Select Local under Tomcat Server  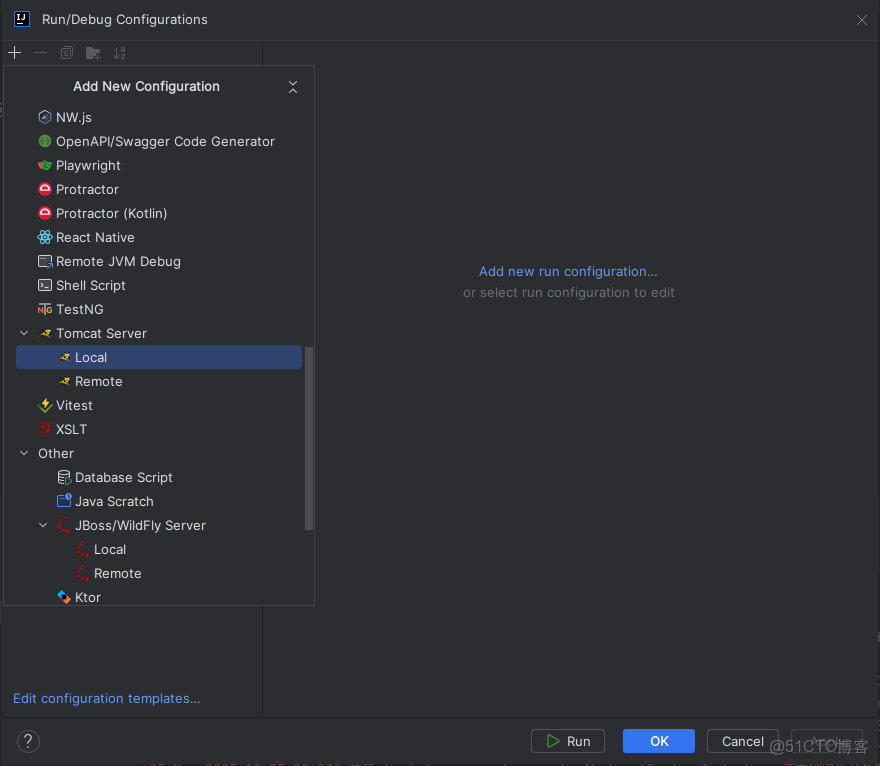[x=159, y=357]
